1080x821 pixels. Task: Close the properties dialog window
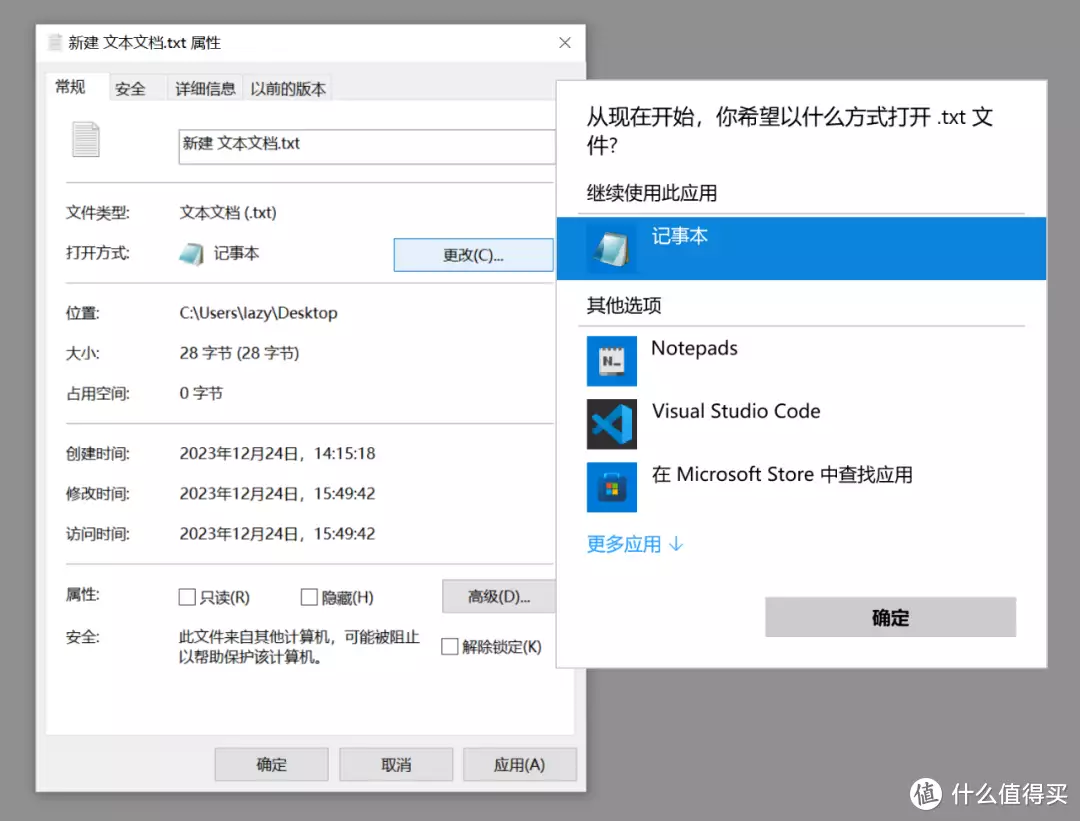click(x=565, y=43)
